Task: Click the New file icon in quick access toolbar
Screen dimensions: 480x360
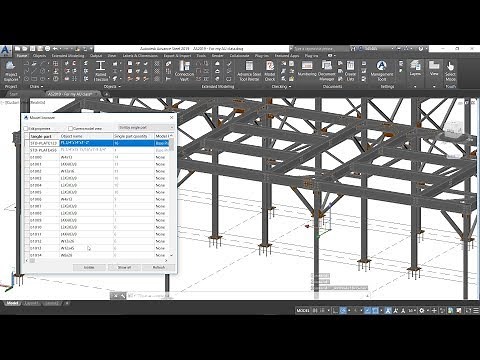Action: pyautogui.click(x=18, y=49)
